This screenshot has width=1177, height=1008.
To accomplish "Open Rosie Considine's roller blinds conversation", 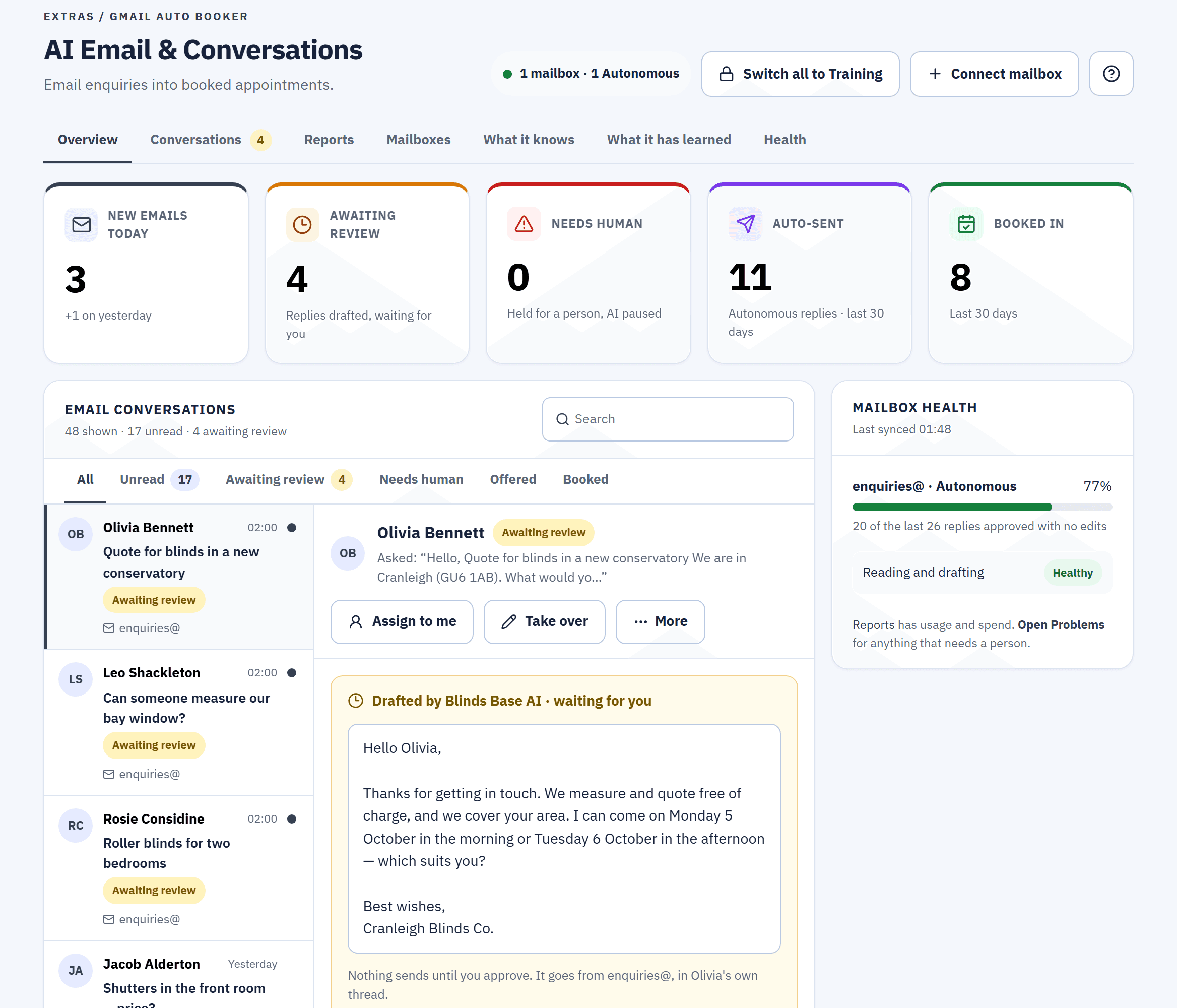I will tap(179, 868).
